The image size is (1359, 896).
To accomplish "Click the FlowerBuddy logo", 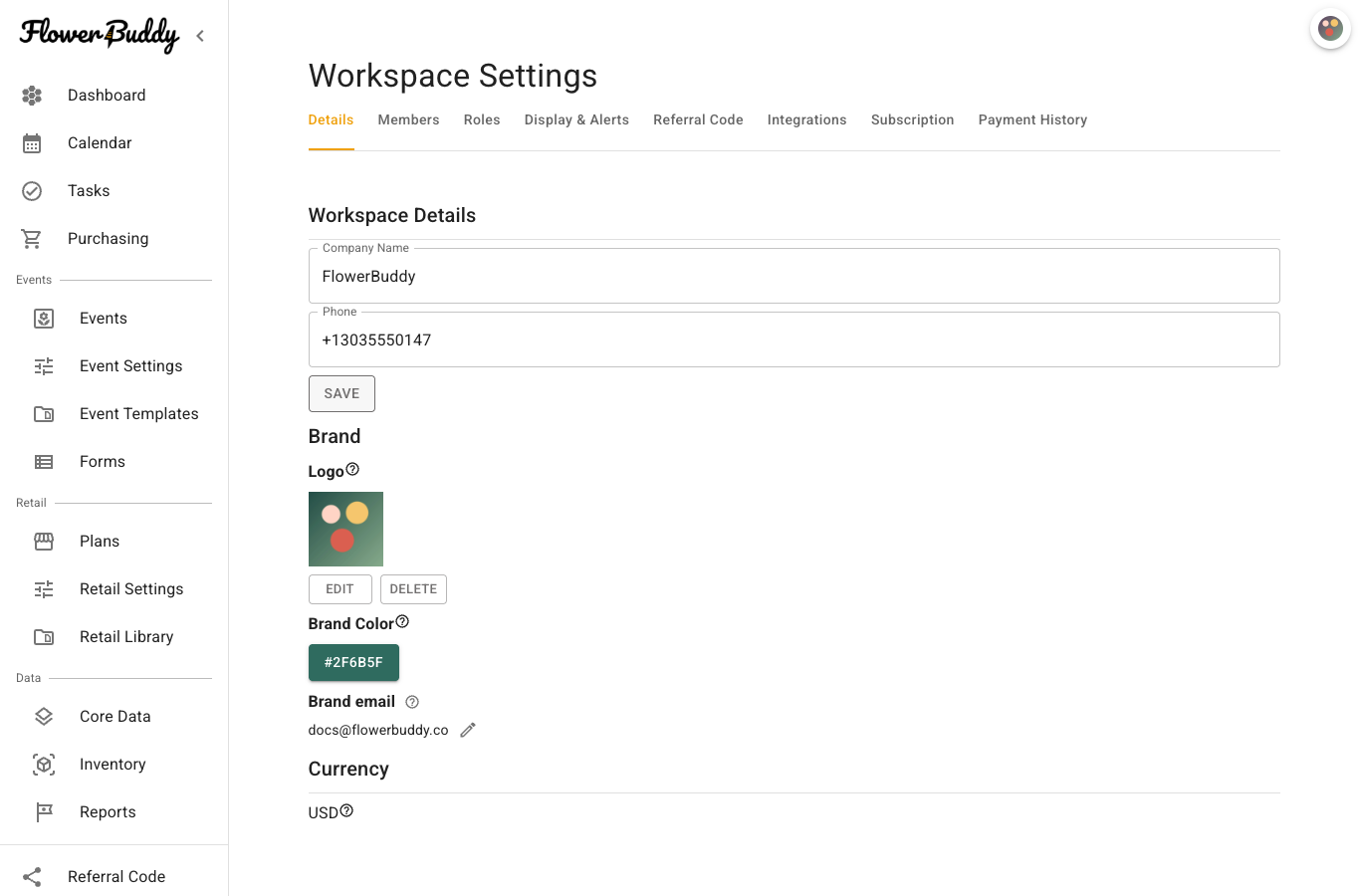I will click(x=100, y=35).
